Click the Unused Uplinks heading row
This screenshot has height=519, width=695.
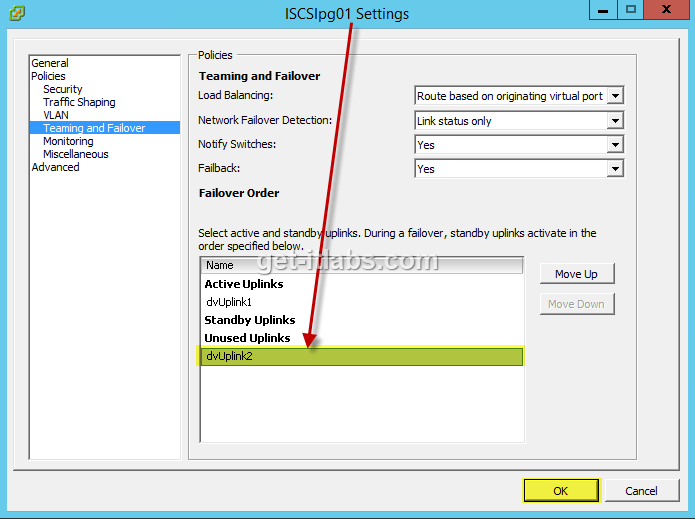pos(362,338)
